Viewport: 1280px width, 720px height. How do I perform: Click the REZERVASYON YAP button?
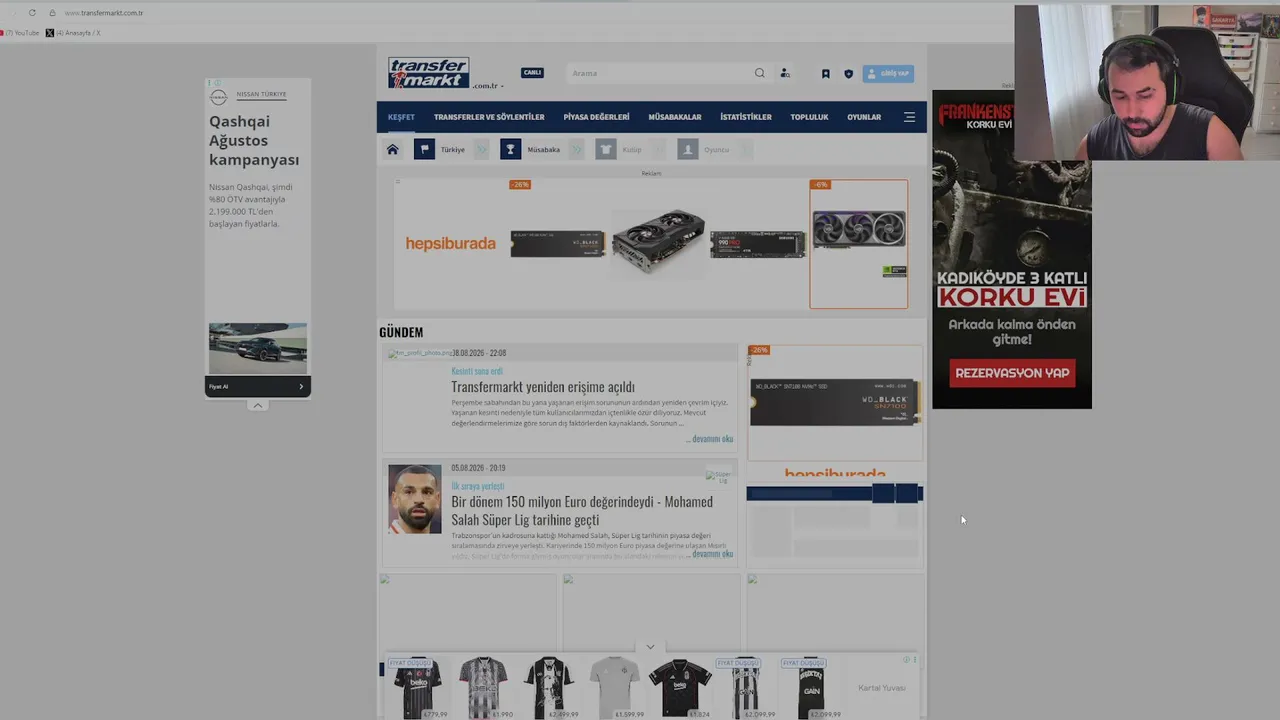(x=1012, y=373)
